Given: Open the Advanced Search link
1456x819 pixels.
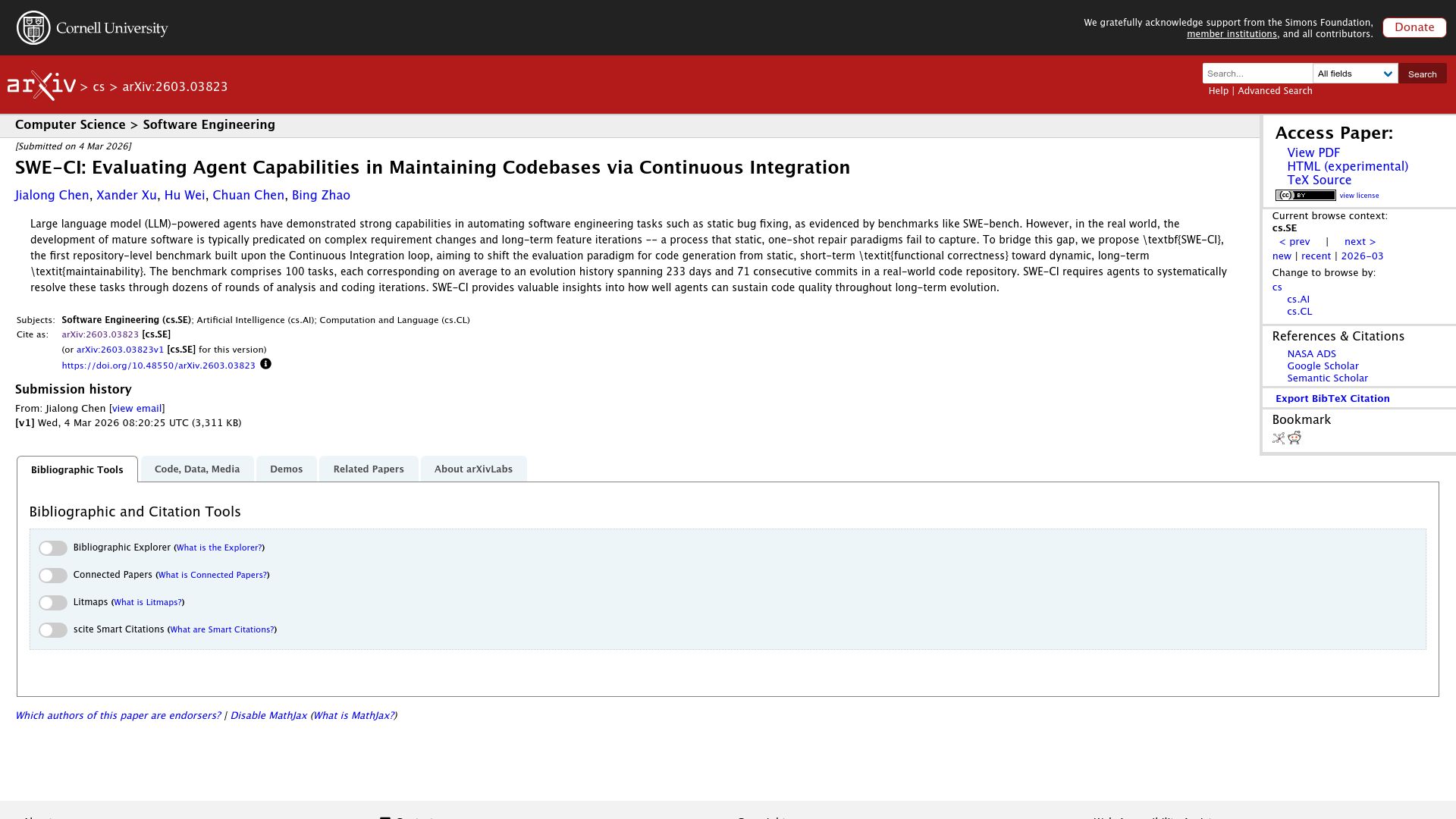Looking at the screenshot, I should point(1275,91).
